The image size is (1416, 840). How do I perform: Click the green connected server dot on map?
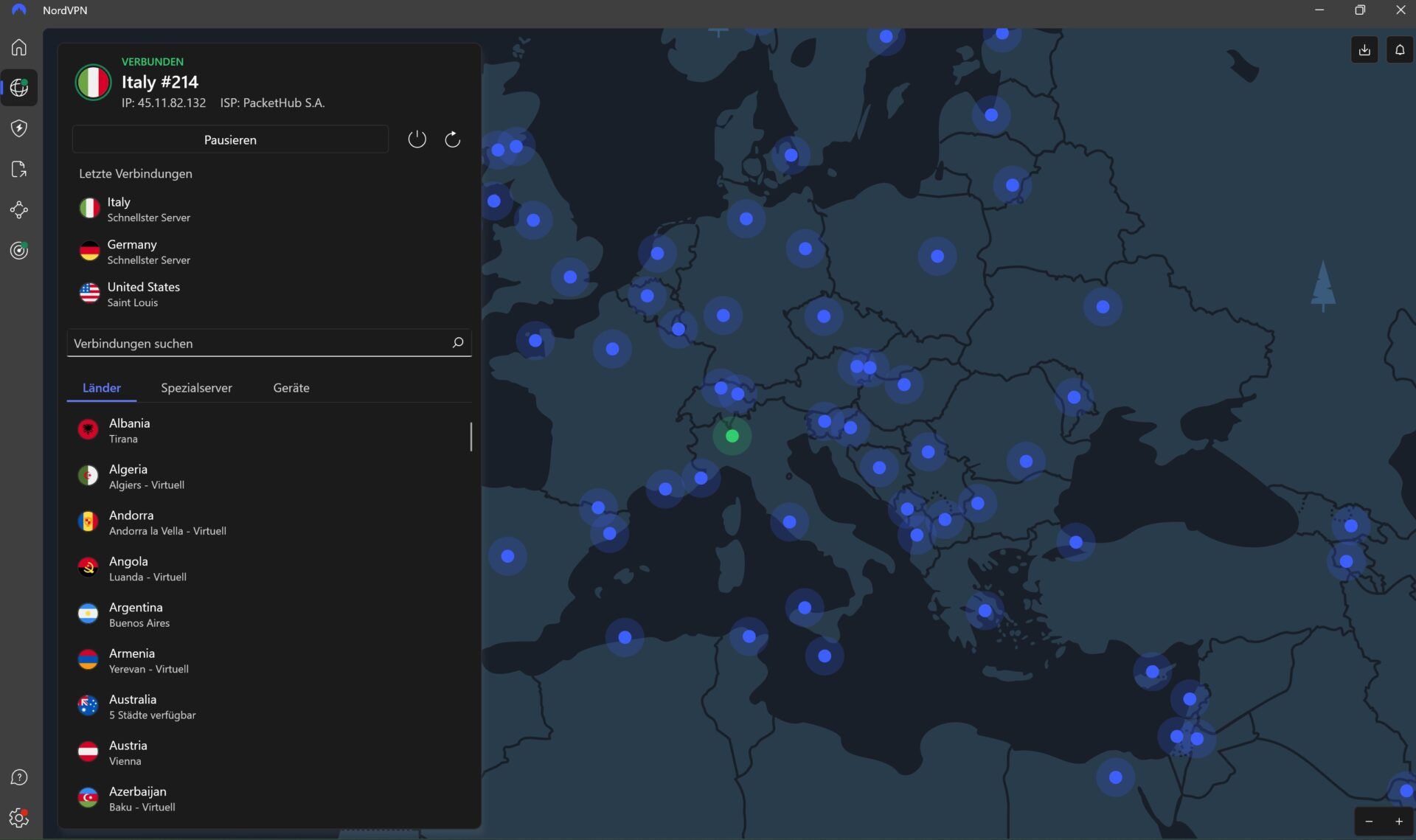click(732, 436)
